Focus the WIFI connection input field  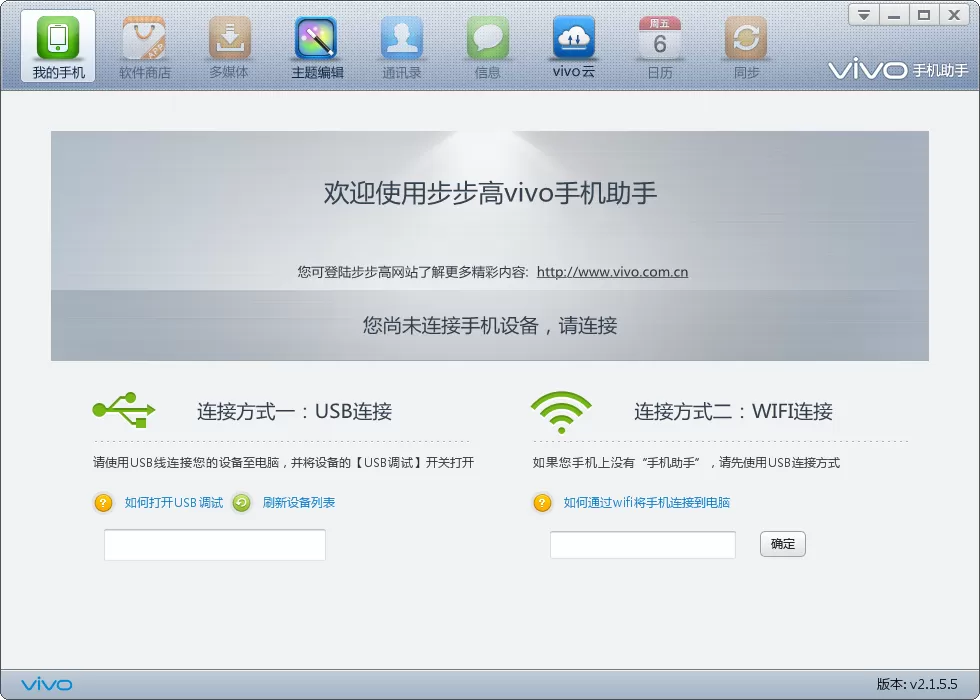[642, 545]
